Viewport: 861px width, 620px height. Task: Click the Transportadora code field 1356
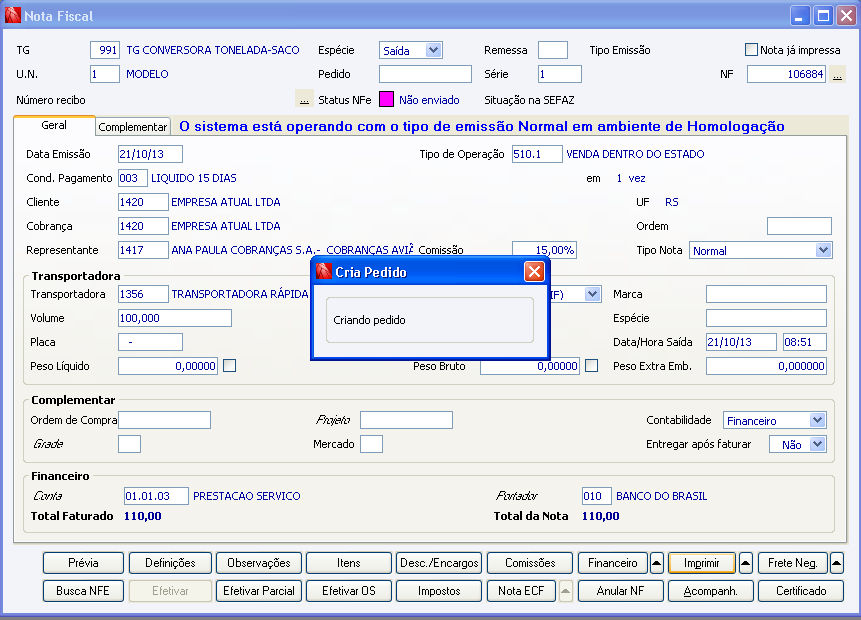(x=143, y=294)
